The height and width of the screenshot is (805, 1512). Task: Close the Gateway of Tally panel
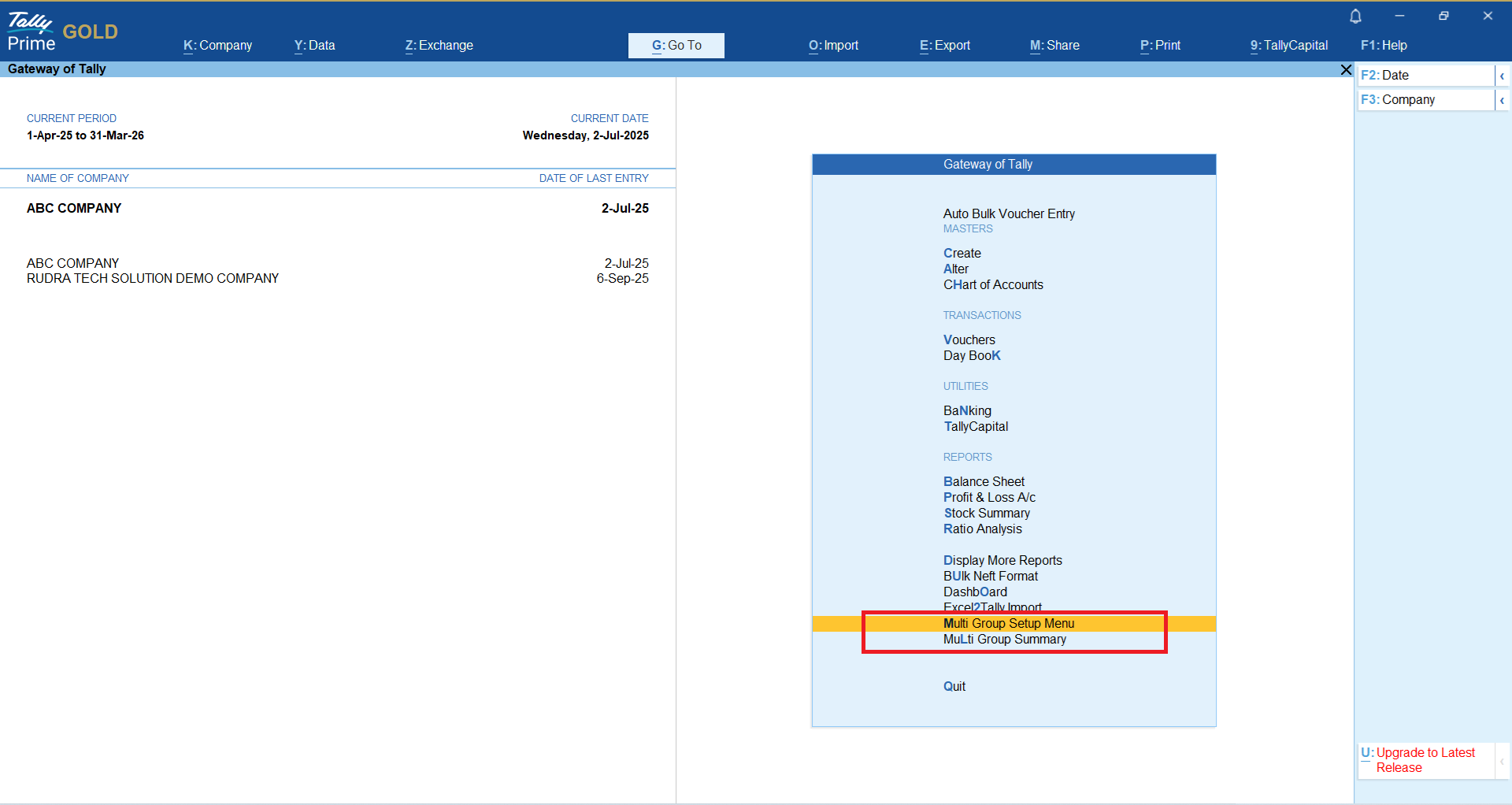[1346, 70]
